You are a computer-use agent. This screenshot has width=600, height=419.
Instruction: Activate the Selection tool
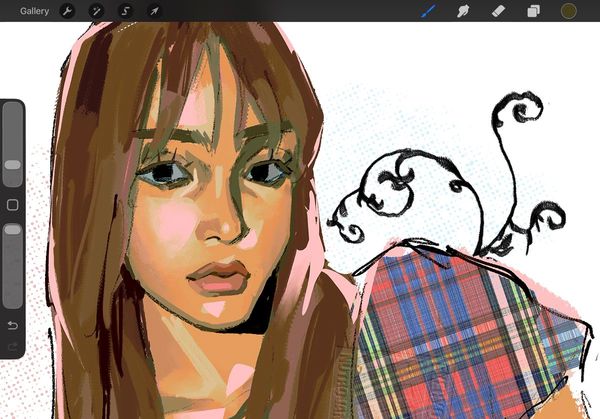pos(125,11)
